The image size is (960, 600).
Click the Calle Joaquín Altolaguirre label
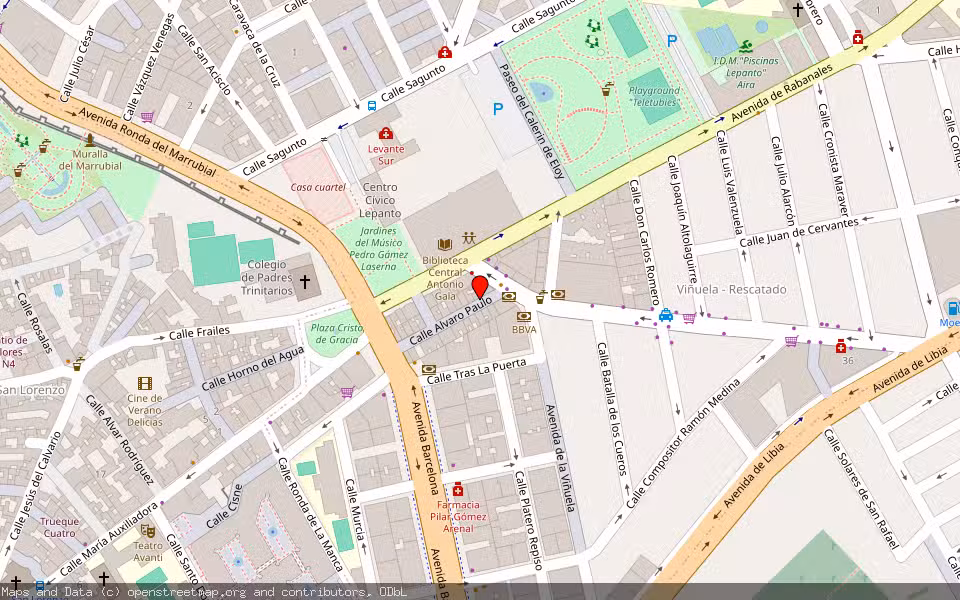click(683, 219)
